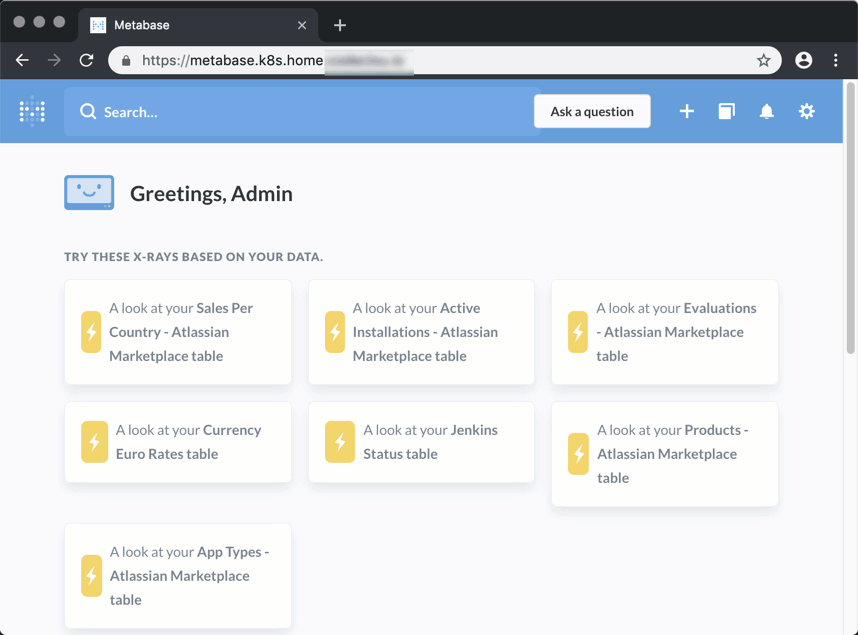This screenshot has width=858, height=635.
Task: Click the lightning icon on Jenkins Status card
Action: pyautogui.click(x=340, y=442)
